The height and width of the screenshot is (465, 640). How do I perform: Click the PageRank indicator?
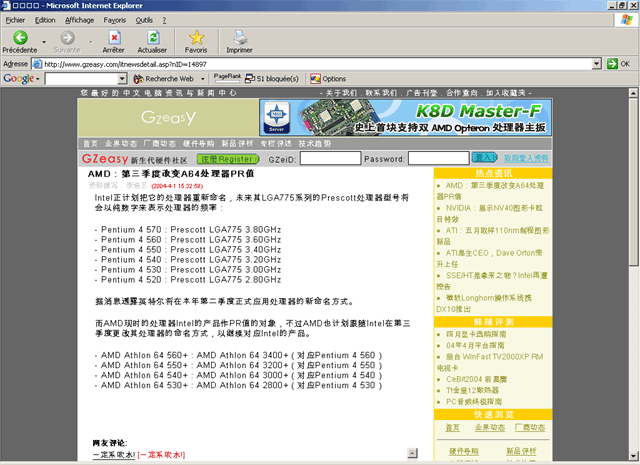pyautogui.click(x=227, y=77)
